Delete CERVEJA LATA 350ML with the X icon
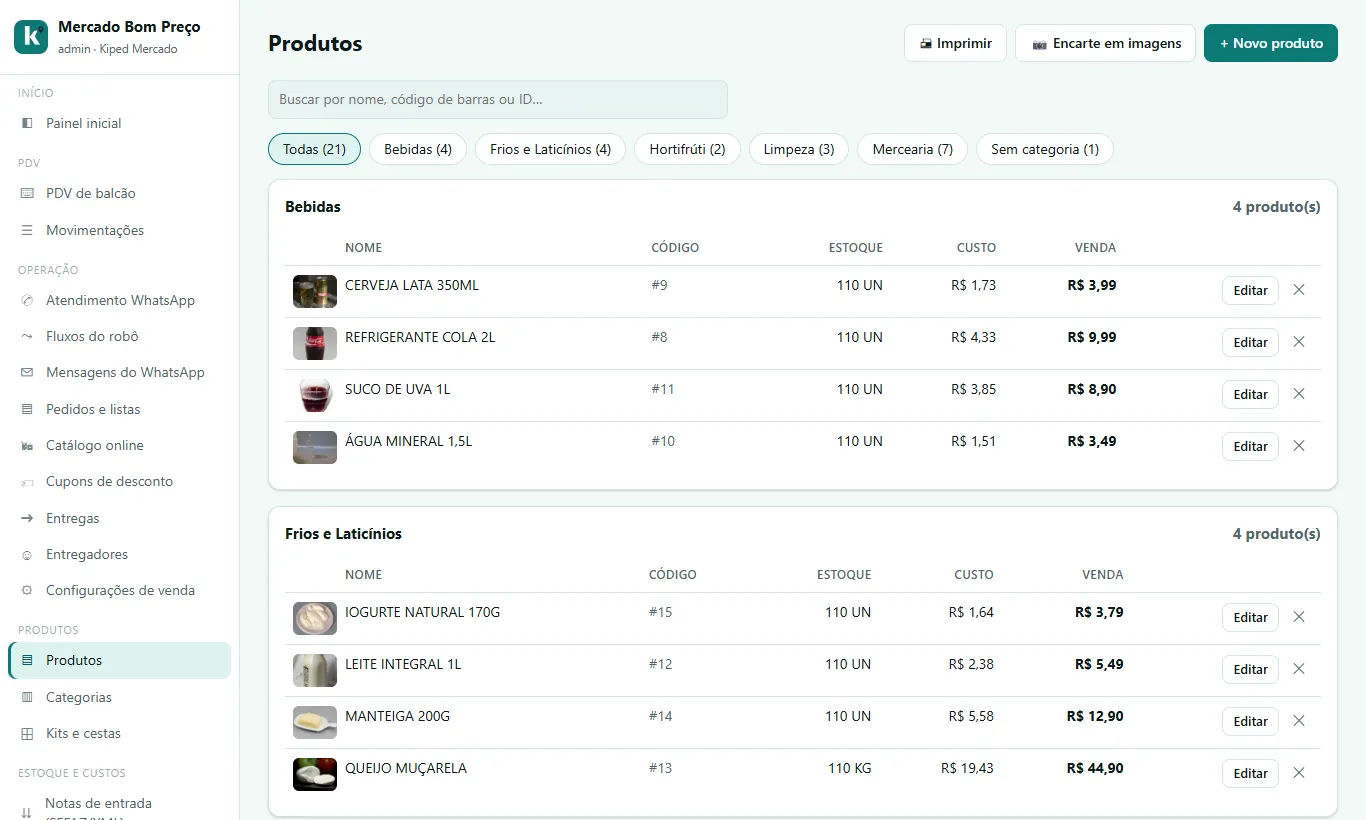The height and width of the screenshot is (820, 1366). point(1299,290)
